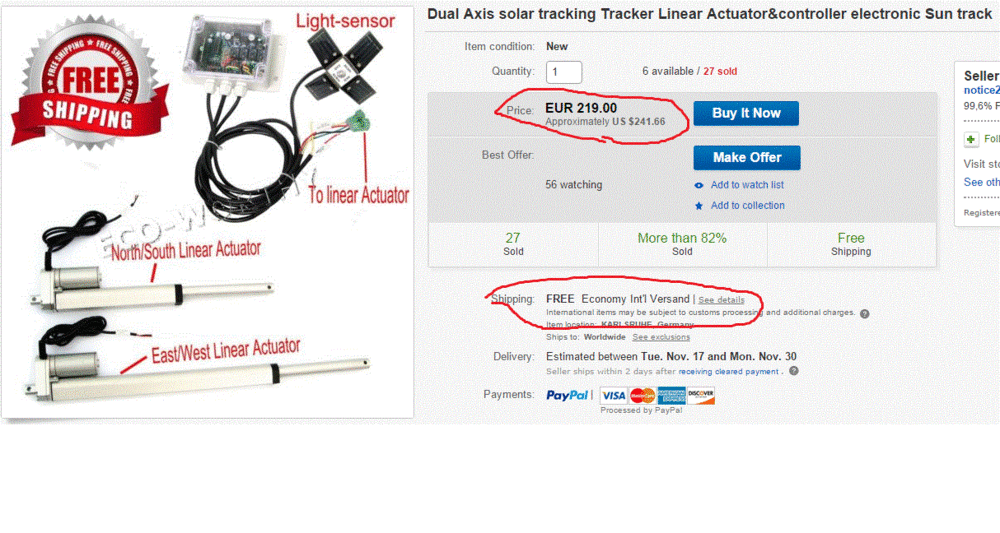Image resolution: width=1000 pixels, height=533 pixels.
Task: Click the MasterCard icon
Action: tap(643, 396)
